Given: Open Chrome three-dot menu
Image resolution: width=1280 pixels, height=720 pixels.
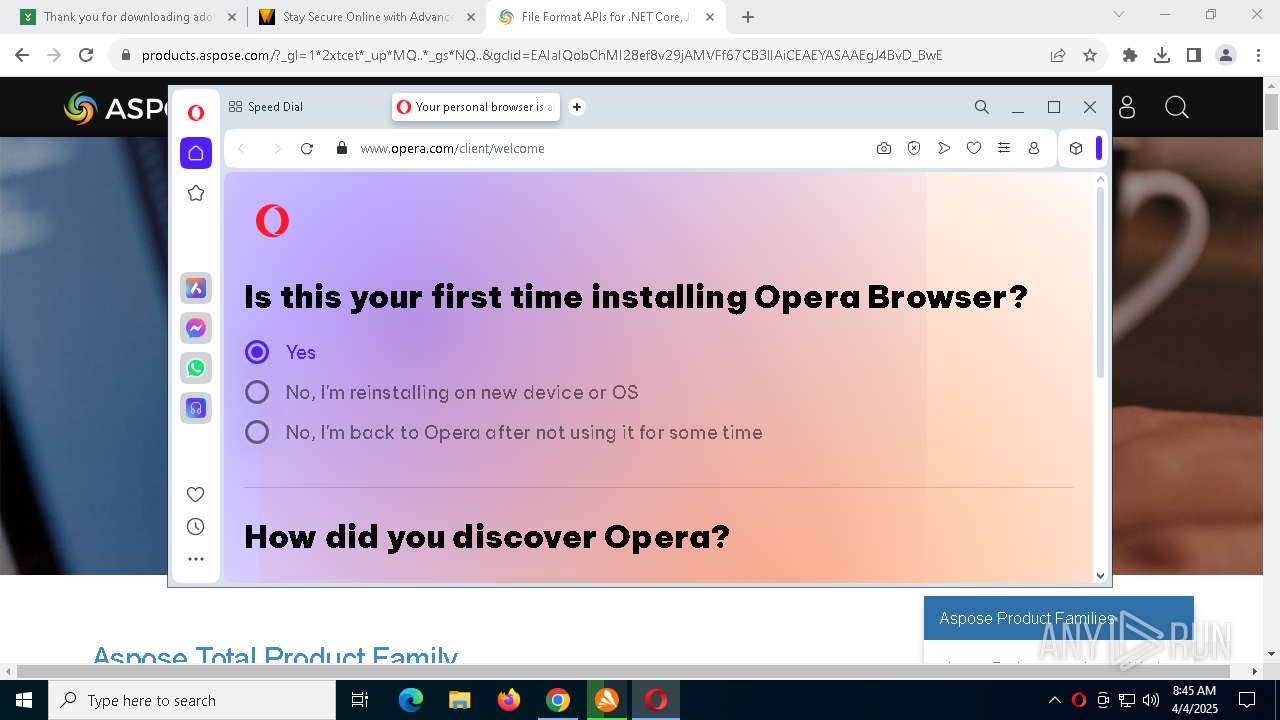Looking at the screenshot, I should [1256, 55].
